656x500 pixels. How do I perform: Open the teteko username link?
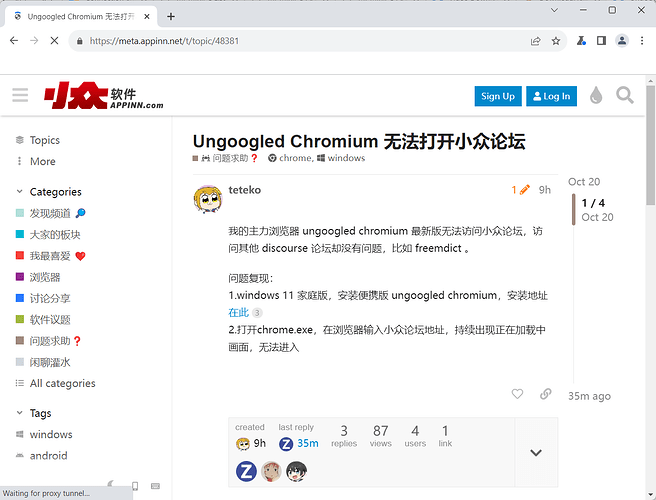(244, 190)
